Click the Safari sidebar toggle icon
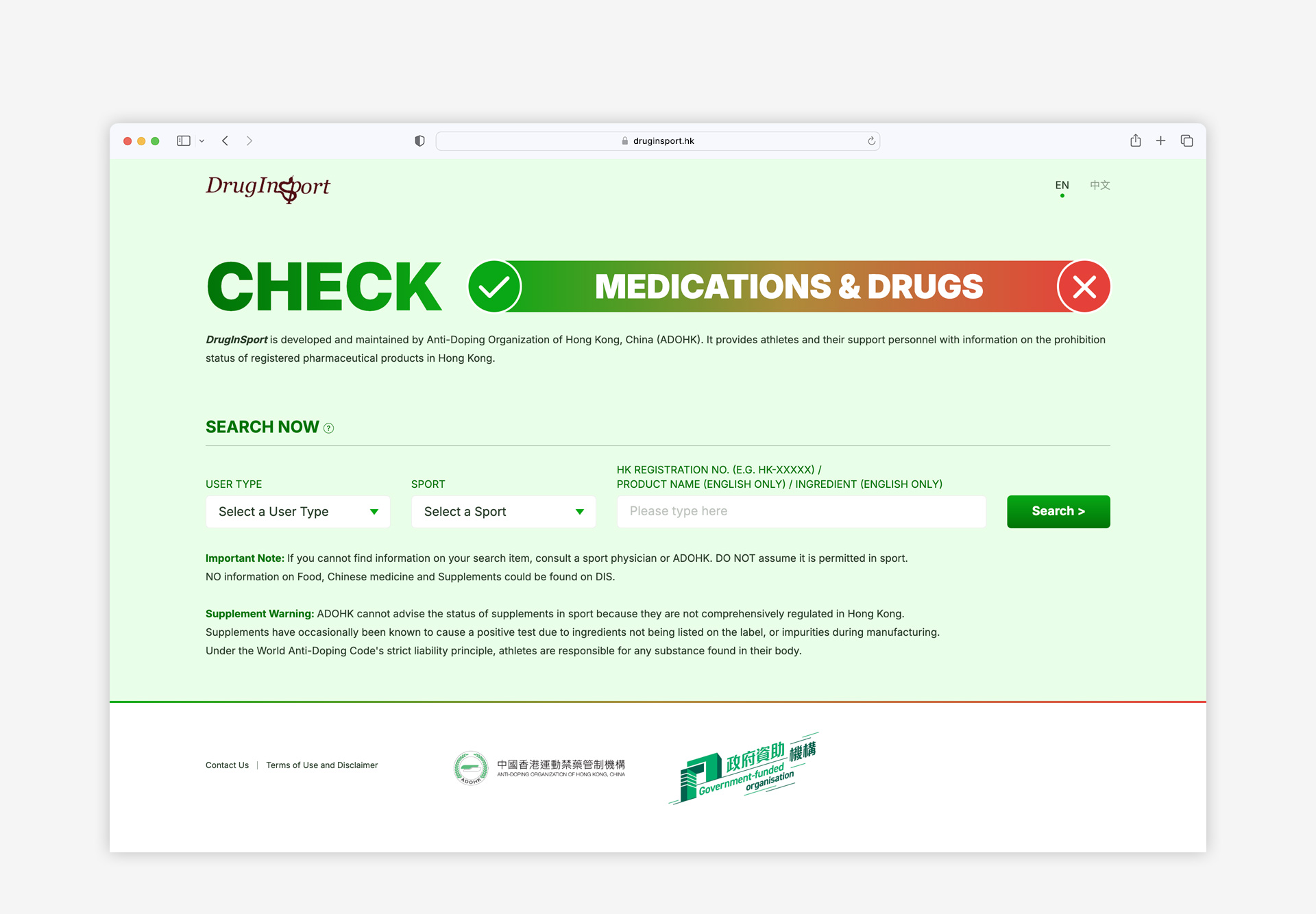 click(x=183, y=141)
